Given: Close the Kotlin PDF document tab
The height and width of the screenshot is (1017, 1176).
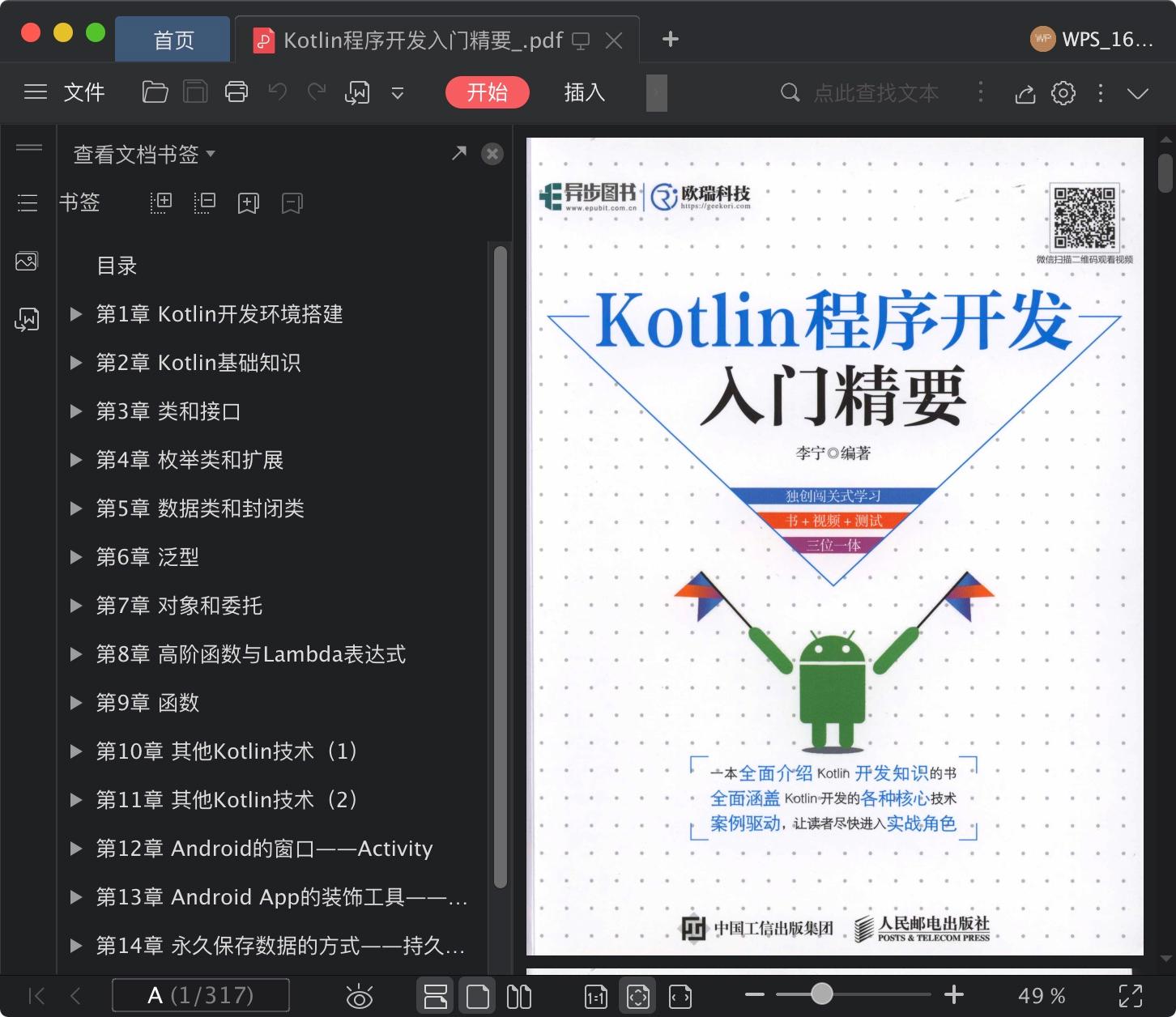Looking at the screenshot, I should click(x=615, y=40).
